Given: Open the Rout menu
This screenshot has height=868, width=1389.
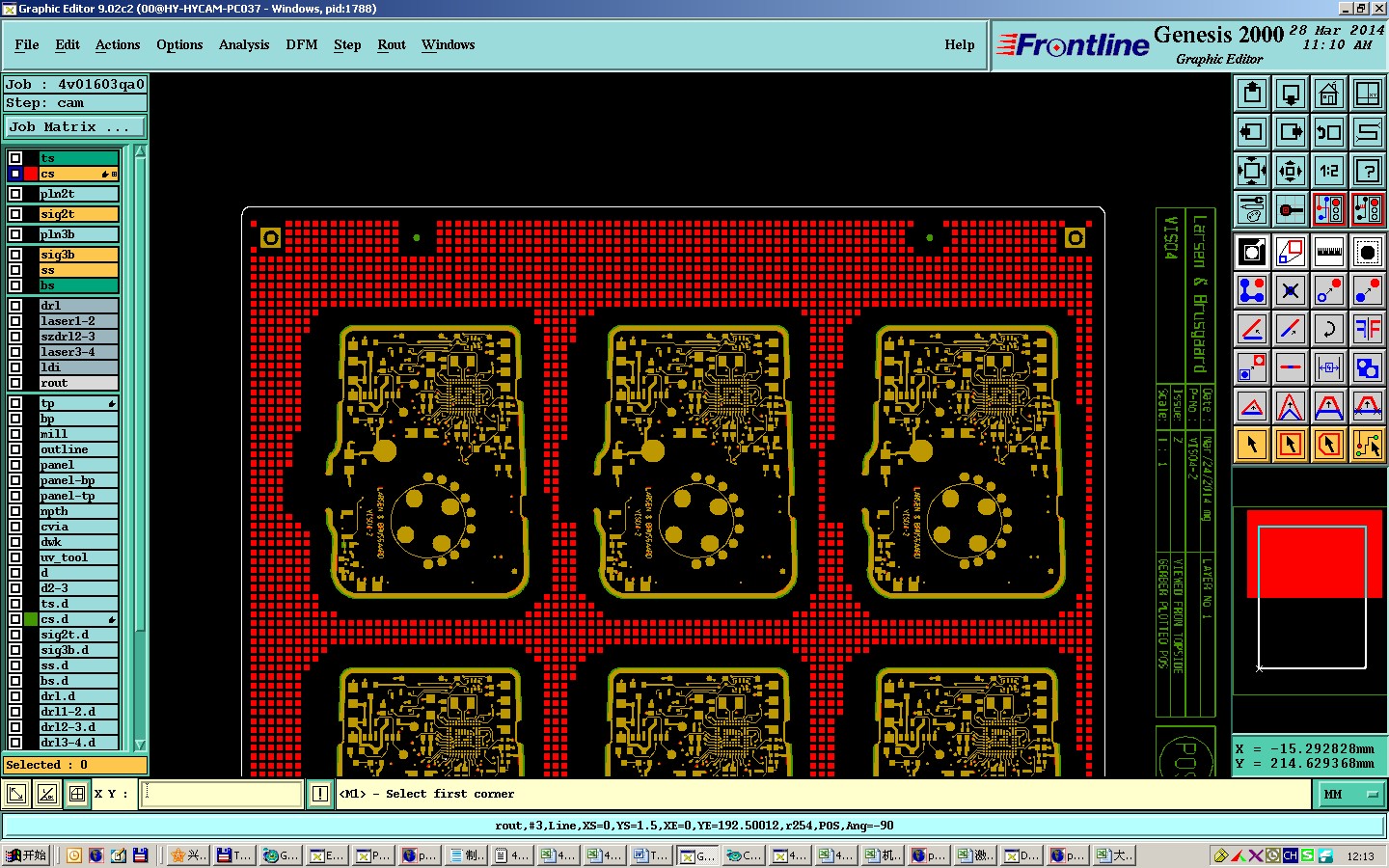Looking at the screenshot, I should click(392, 44).
